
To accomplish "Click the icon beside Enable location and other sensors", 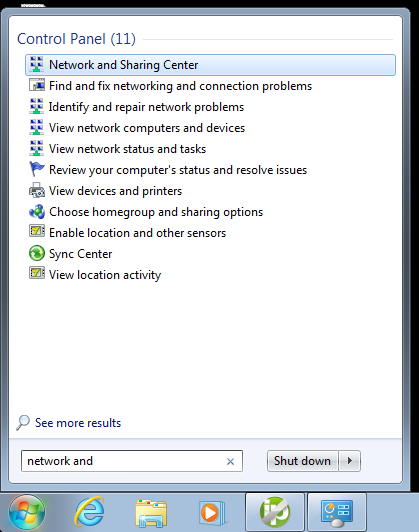I will tap(37, 232).
